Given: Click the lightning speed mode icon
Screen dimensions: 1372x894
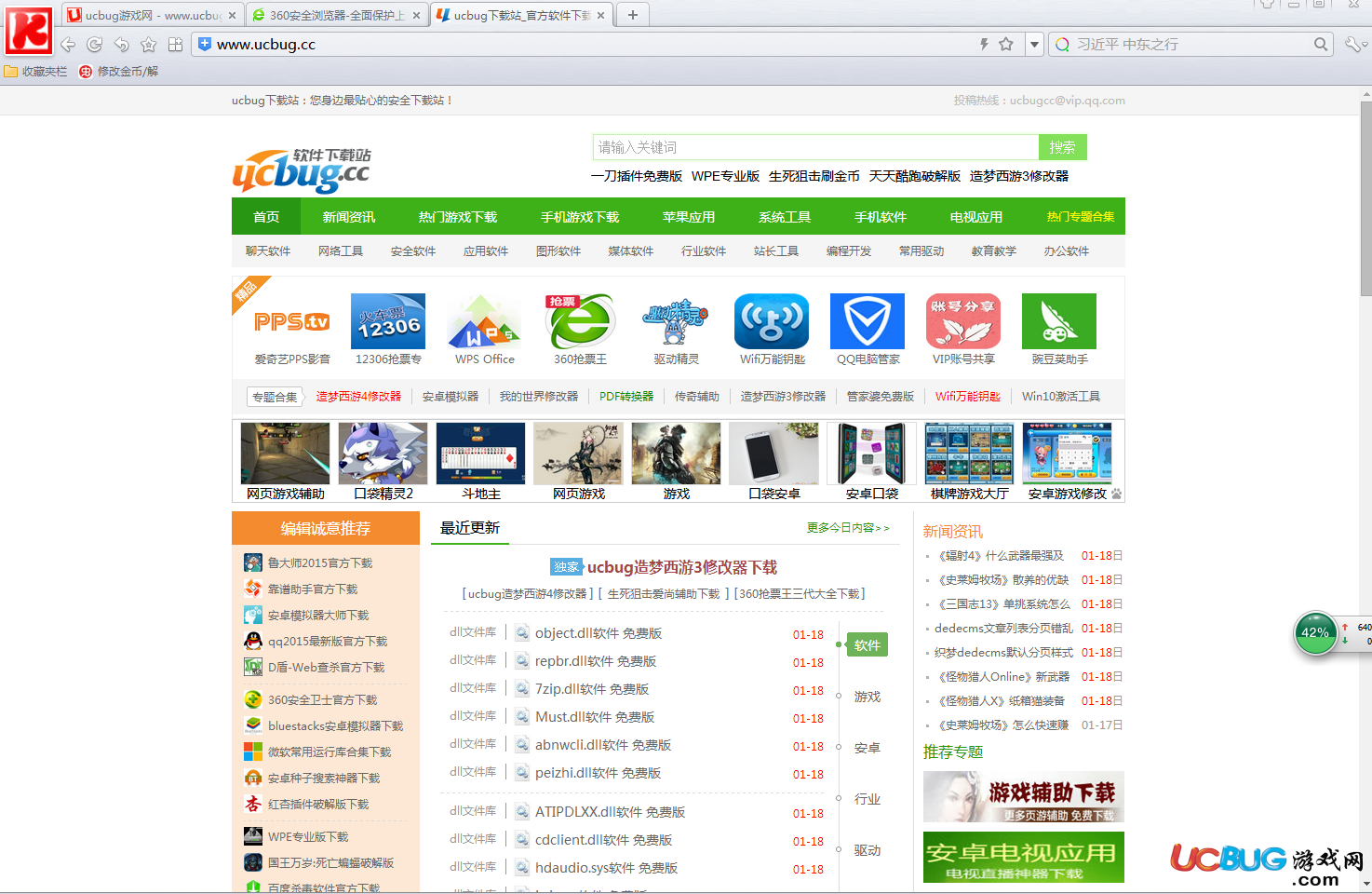Looking at the screenshot, I should 984,44.
